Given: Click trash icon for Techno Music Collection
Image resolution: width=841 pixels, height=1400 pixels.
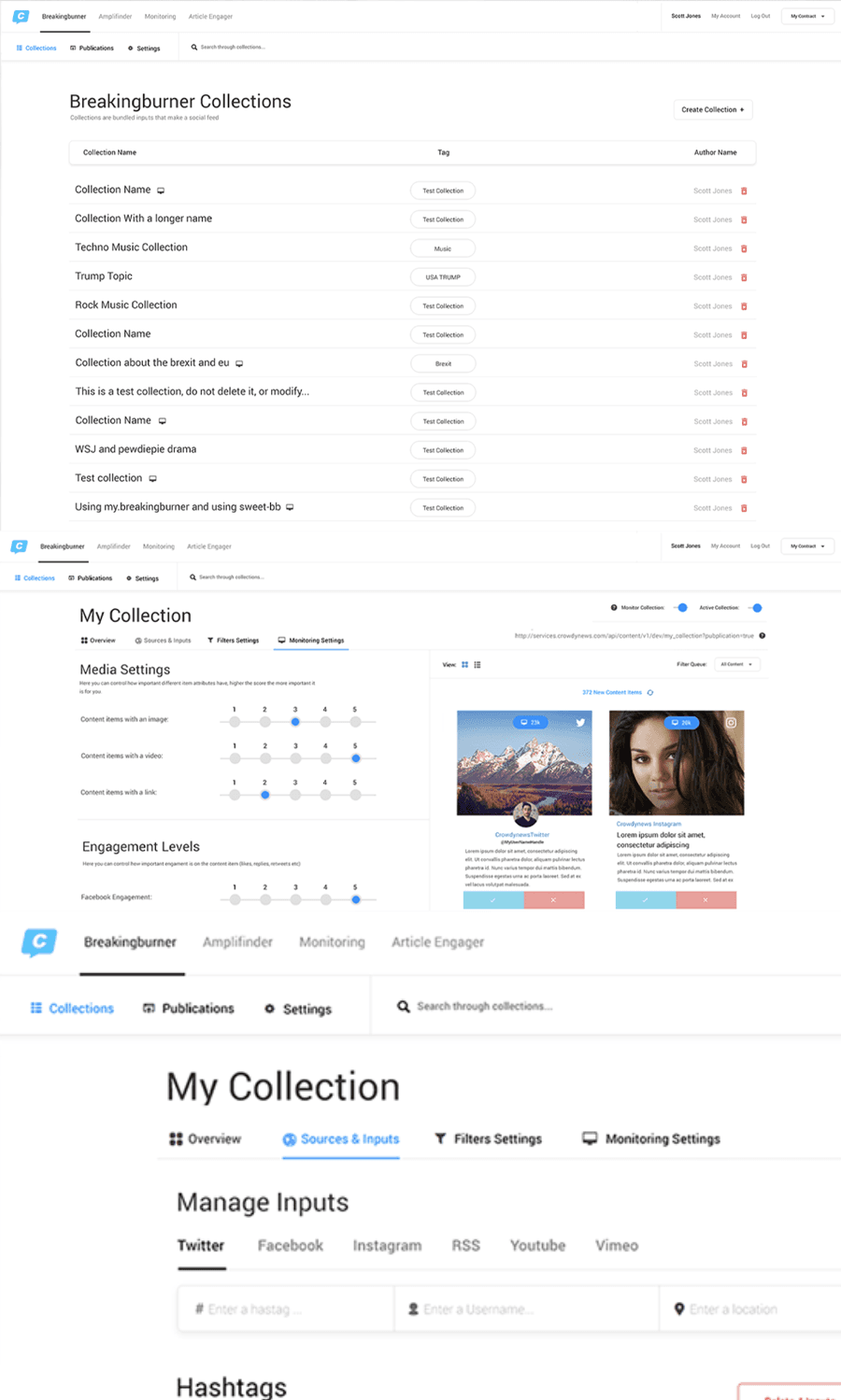Looking at the screenshot, I should click(x=744, y=248).
